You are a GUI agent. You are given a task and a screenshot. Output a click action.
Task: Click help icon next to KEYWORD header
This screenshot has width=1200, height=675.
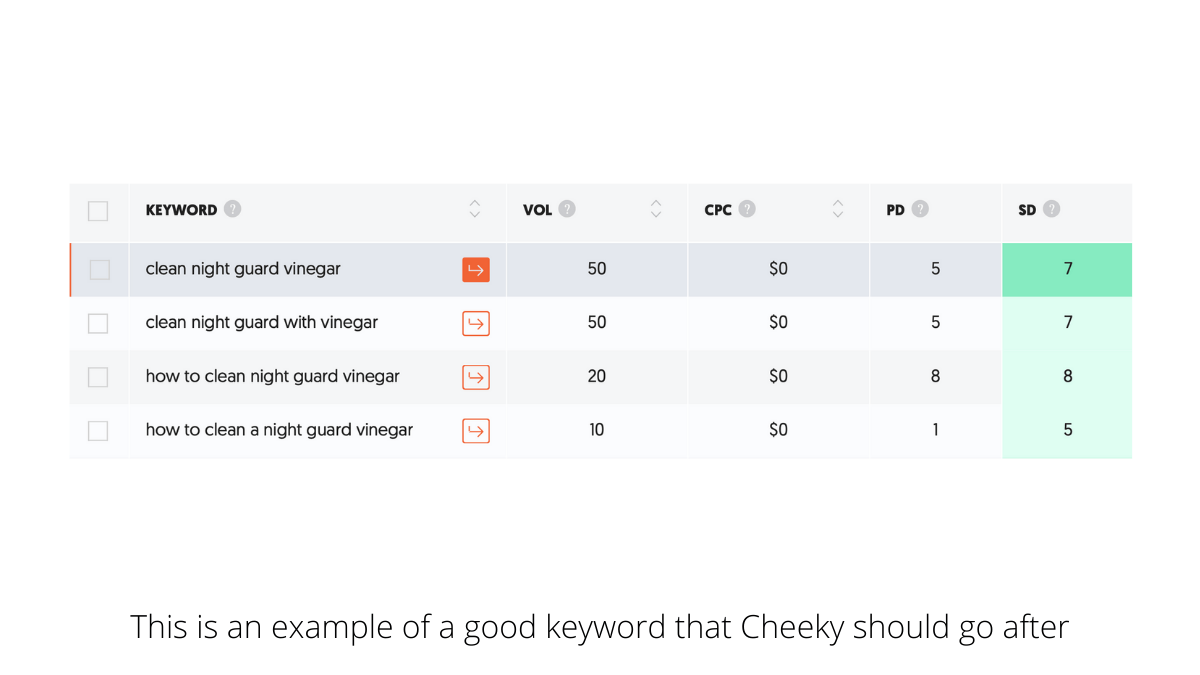point(233,209)
